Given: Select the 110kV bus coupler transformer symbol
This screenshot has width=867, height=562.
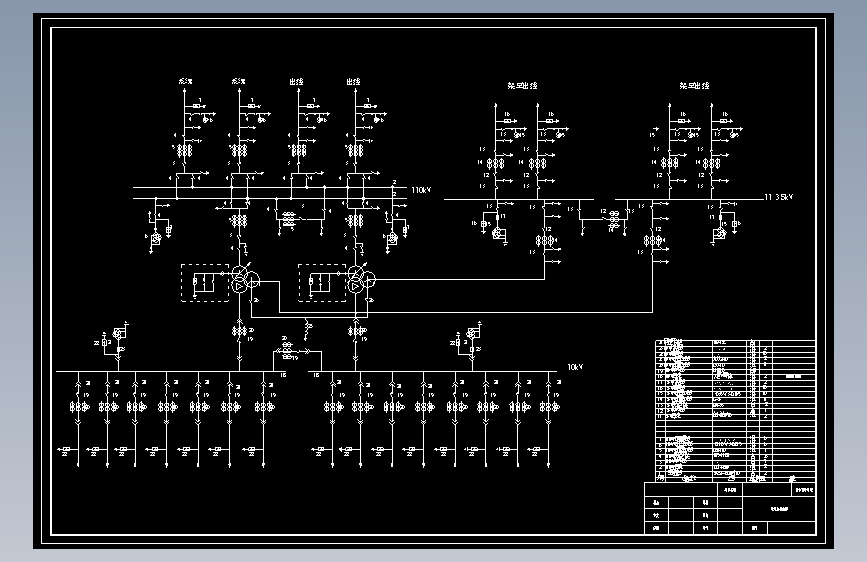Looking at the screenshot, I should pos(288,219).
